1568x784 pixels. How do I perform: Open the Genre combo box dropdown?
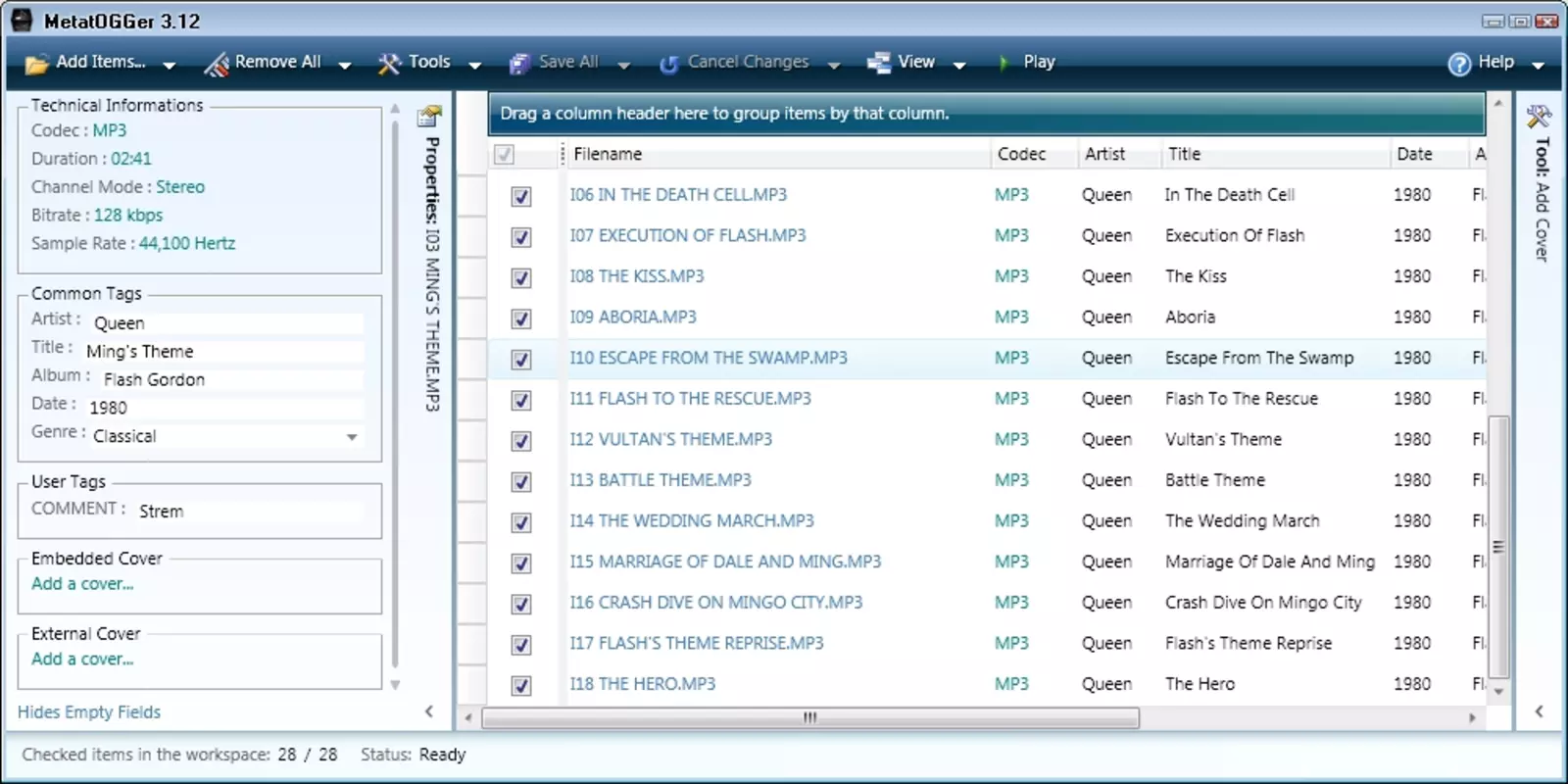352,437
